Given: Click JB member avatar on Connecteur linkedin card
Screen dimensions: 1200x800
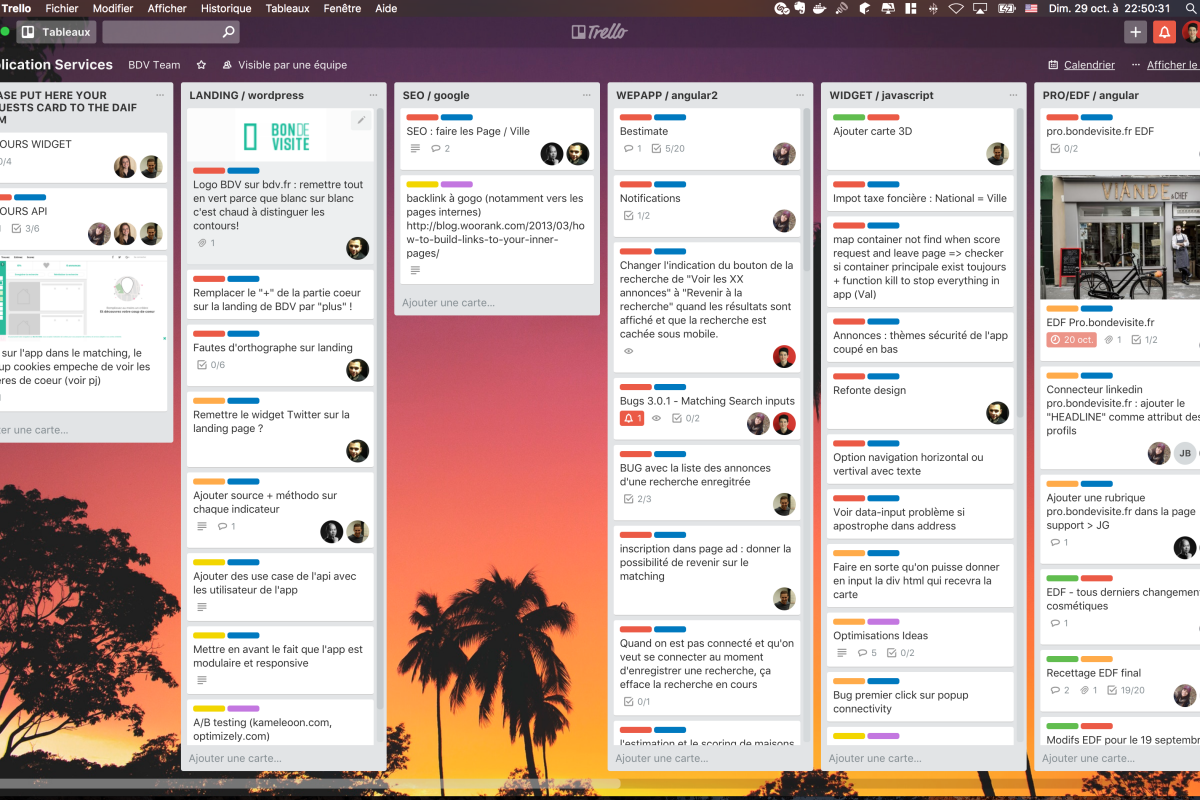Looking at the screenshot, I should click(x=1185, y=453).
